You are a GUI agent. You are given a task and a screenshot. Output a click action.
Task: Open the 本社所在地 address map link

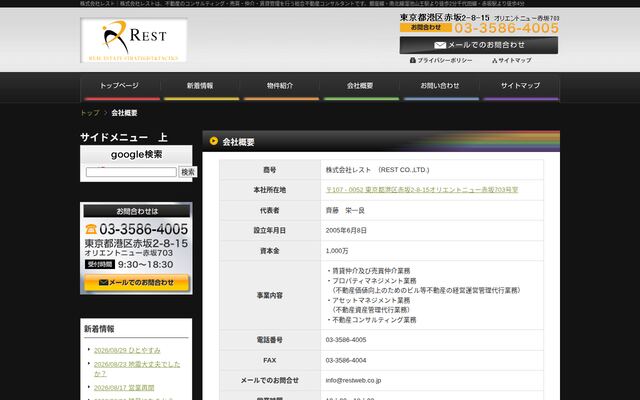click(422, 190)
